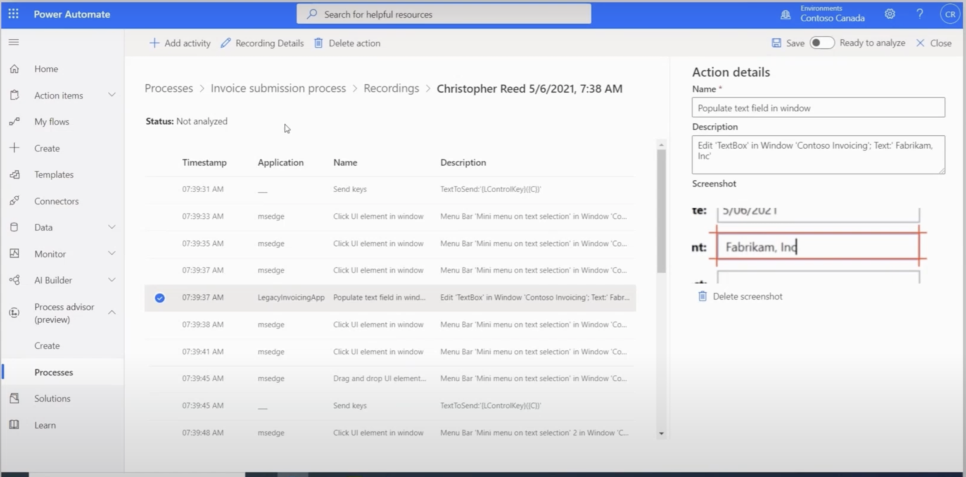This screenshot has width=966, height=477.
Task: Click the Save button label
Action: click(x=795, y=43)
